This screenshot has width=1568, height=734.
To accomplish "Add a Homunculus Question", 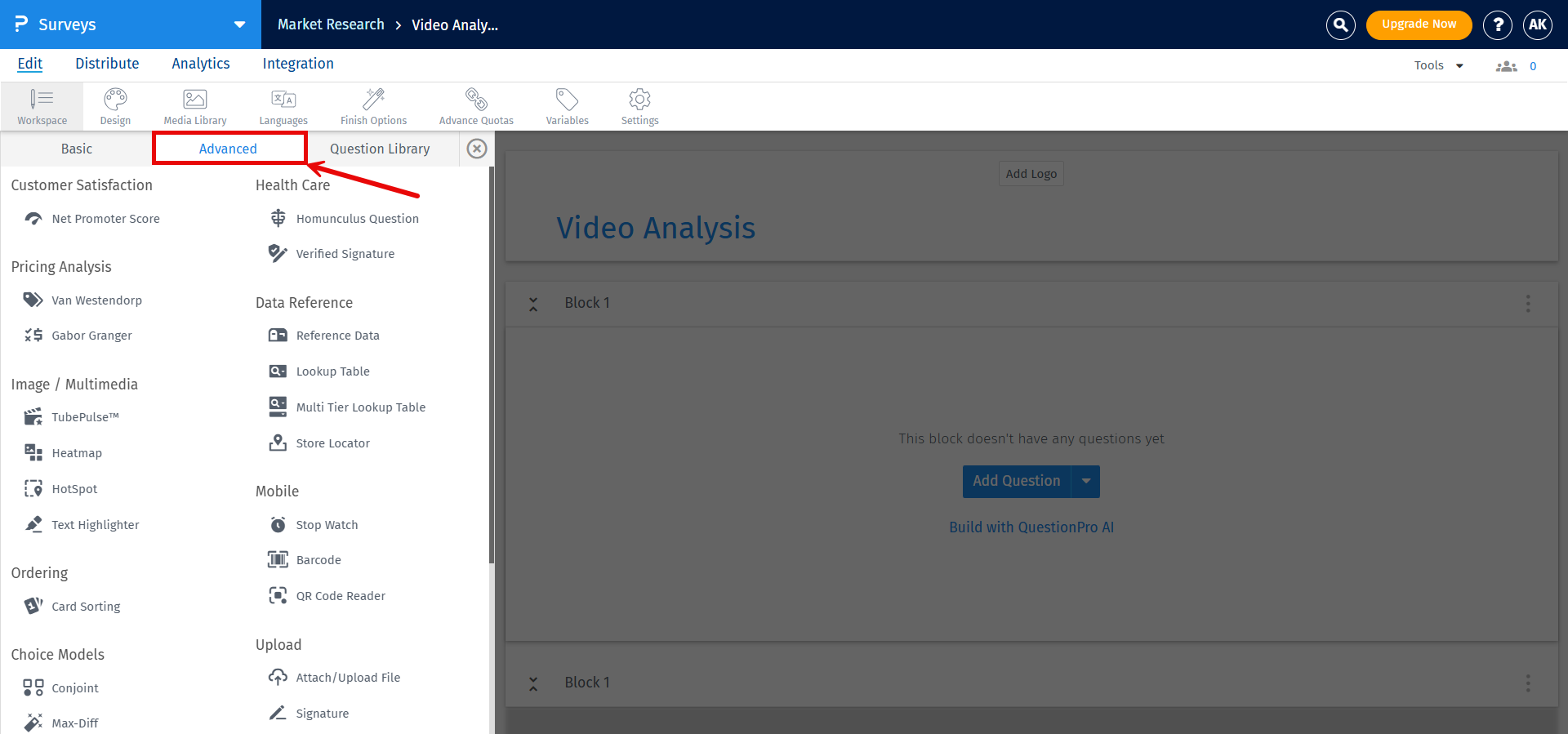I will (x=344, y=219).
